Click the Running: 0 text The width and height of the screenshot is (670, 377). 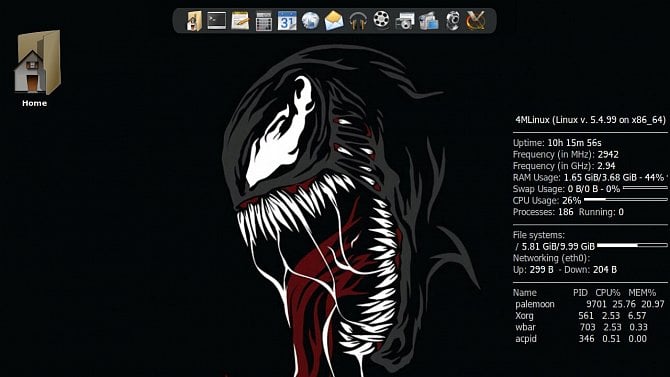click(601, 212)
